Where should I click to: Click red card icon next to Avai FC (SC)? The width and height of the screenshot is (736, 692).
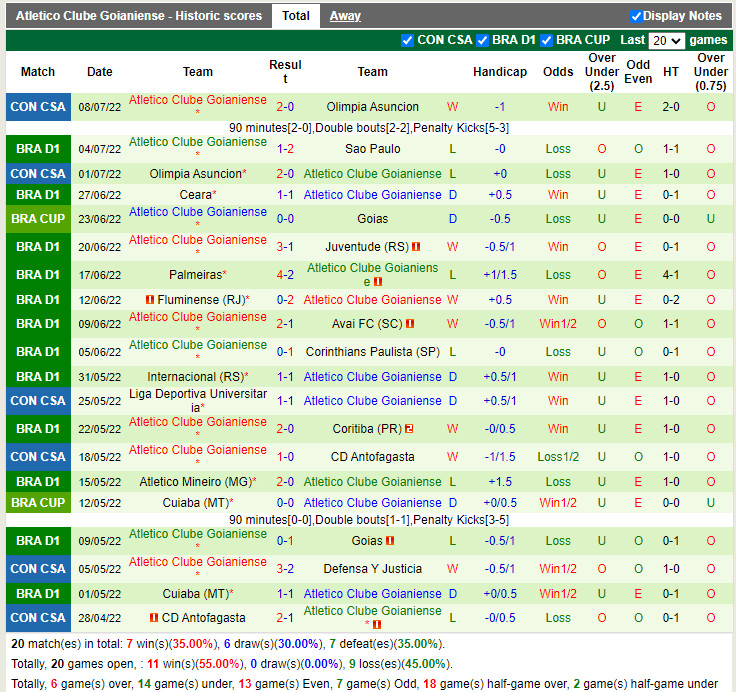(x=410, y=323)
